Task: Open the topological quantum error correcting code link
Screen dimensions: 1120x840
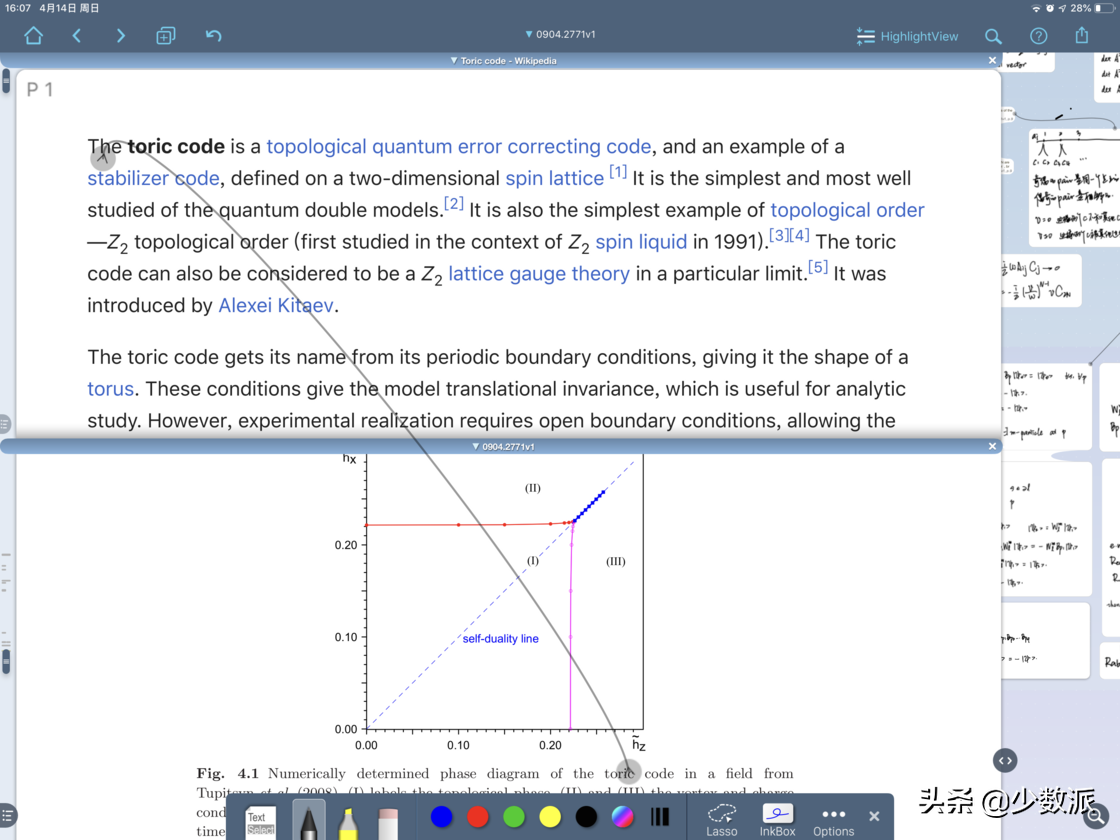Action: (459, 146)
